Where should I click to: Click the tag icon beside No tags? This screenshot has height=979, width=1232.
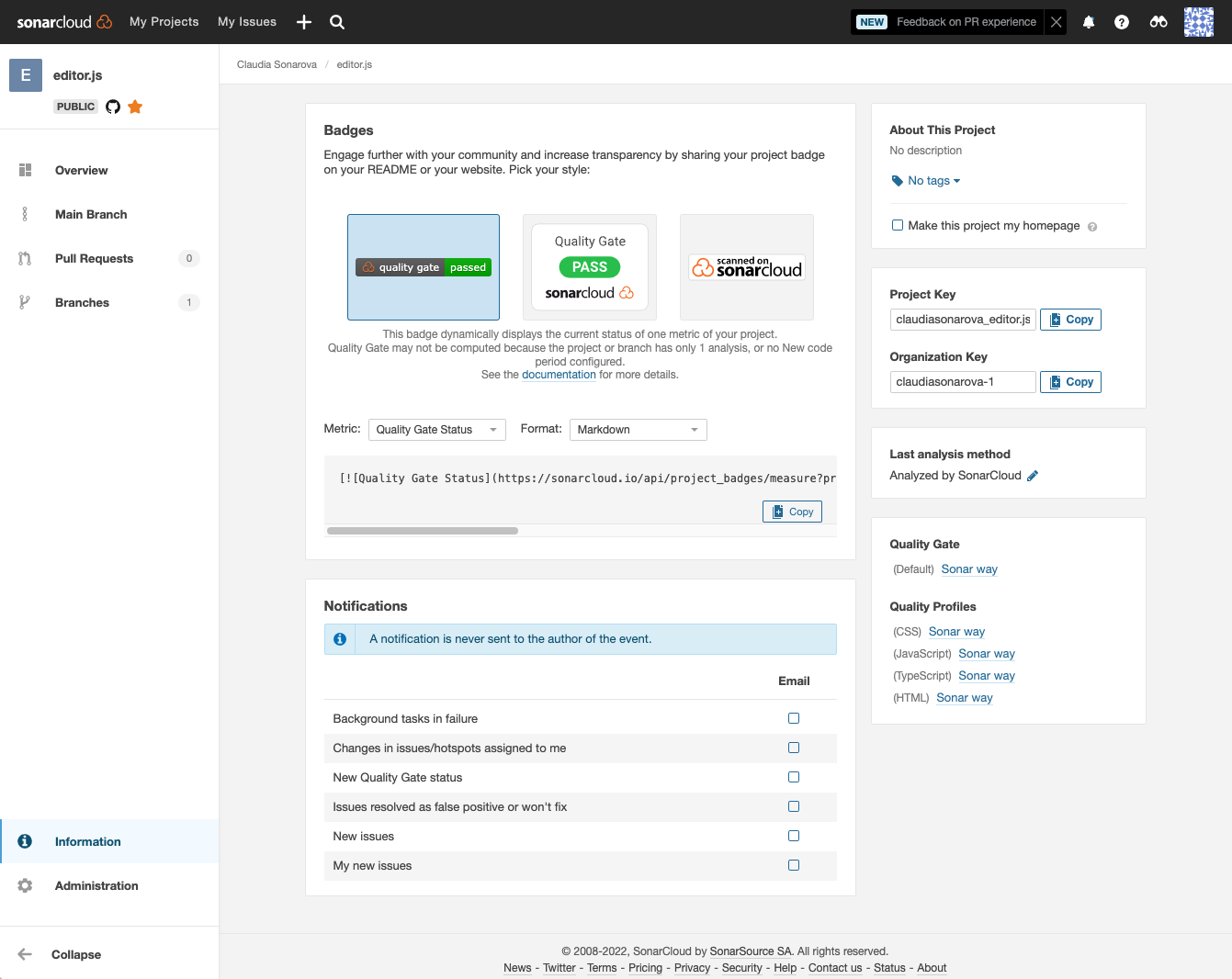(x=898, y=181)
